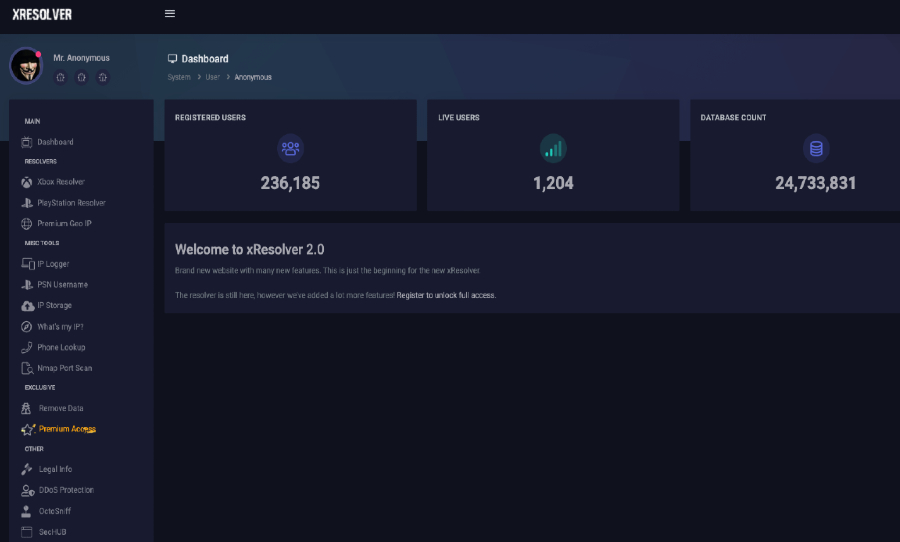This screenshot has height=542, width=900.
Task: Click the 236,185 registered users value
Action: coord(290,183)
